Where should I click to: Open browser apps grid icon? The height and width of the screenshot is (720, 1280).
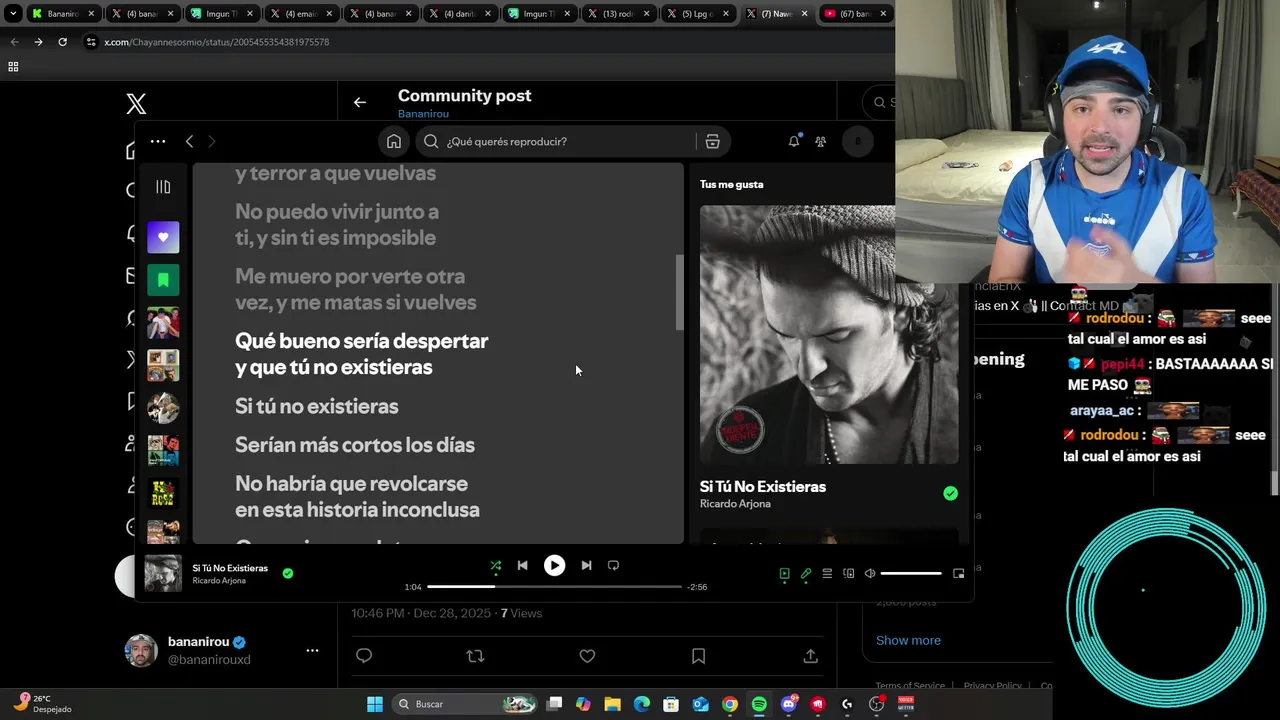(13, 67)
